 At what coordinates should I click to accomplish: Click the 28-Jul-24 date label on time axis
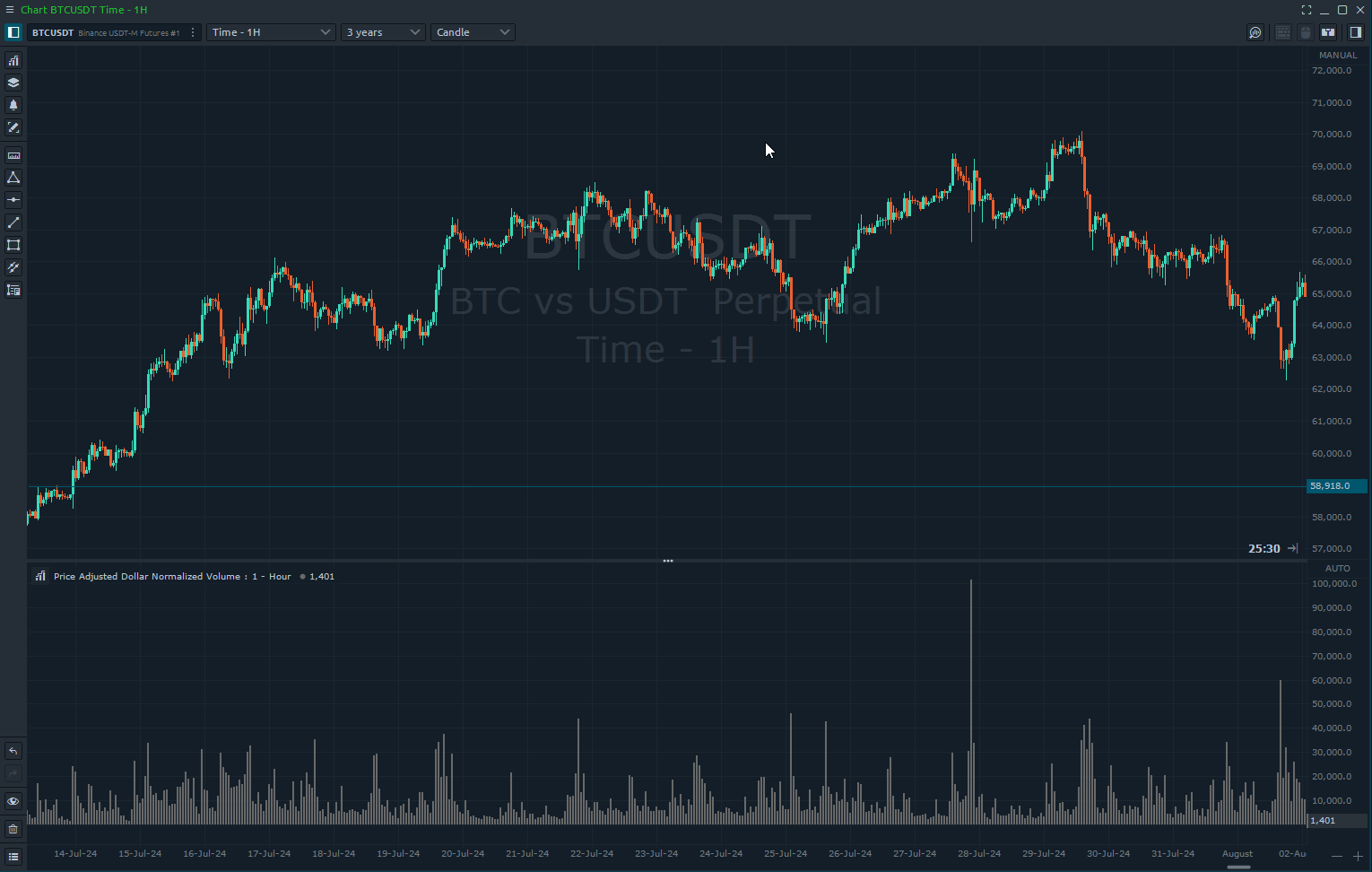(x=979, y=853)
